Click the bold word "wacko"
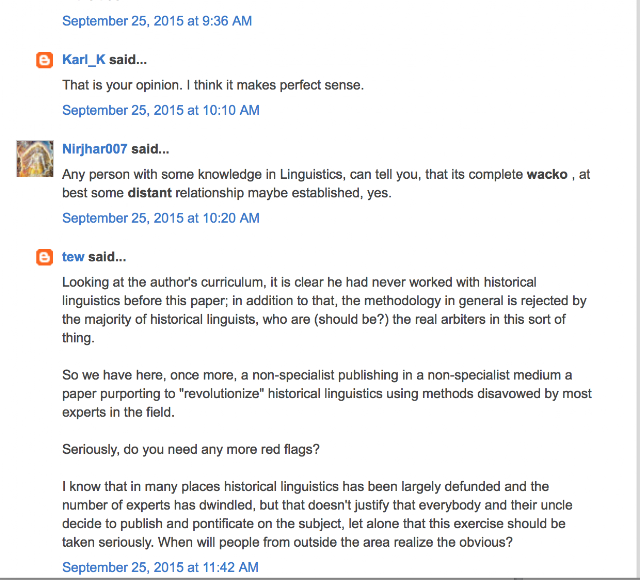 click(551, 174)
